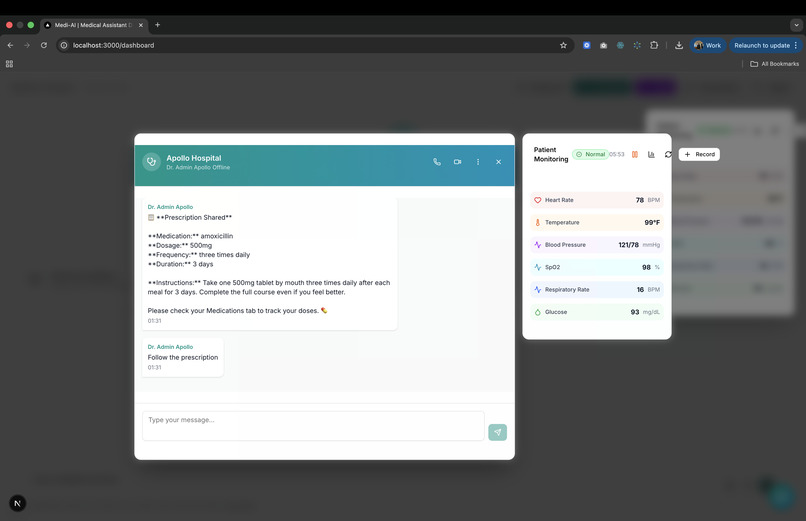This screenshot has width=806, height=521.
Task: Open the multicolor dots browser extension
Action: [637, 45]
